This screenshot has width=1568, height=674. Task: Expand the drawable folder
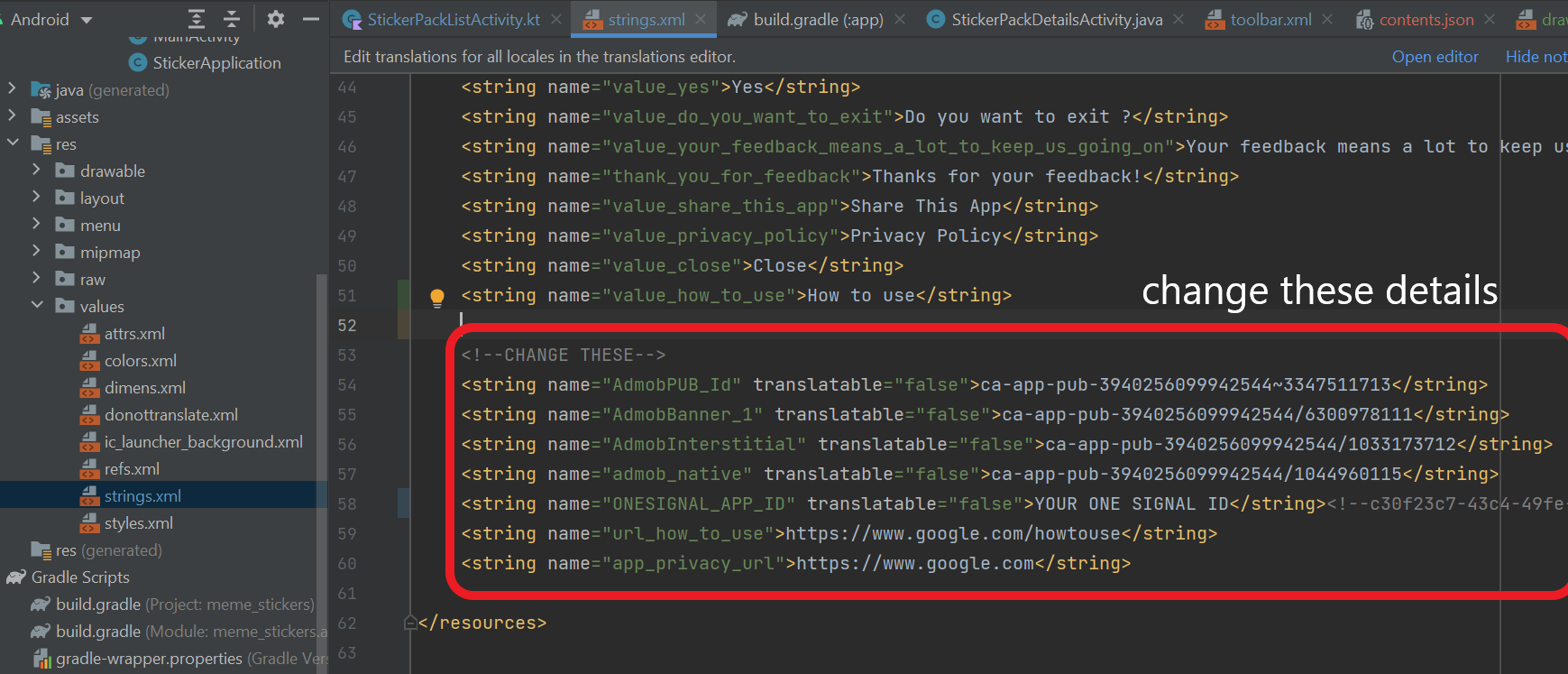pyautogui.click(x=37, y=171)
